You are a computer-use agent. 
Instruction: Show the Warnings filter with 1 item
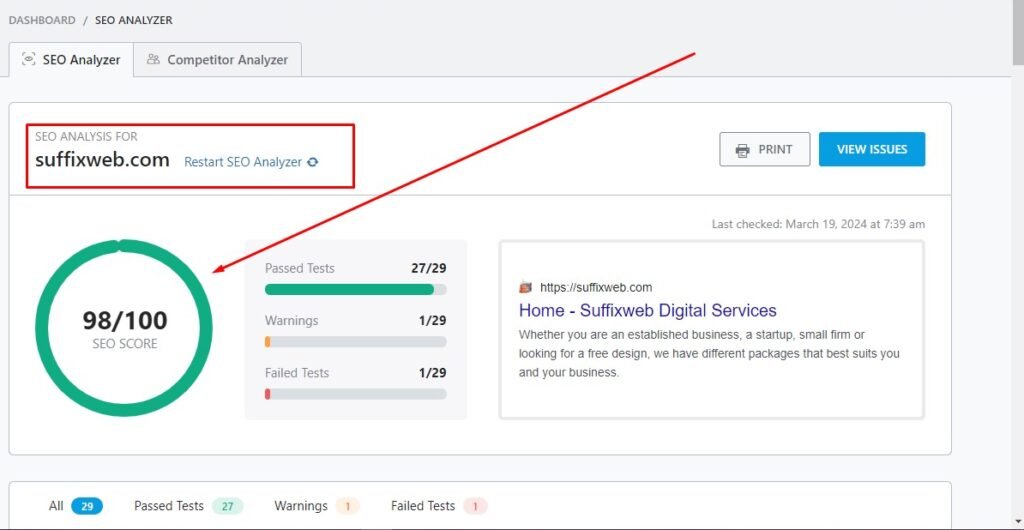point(316,506)
